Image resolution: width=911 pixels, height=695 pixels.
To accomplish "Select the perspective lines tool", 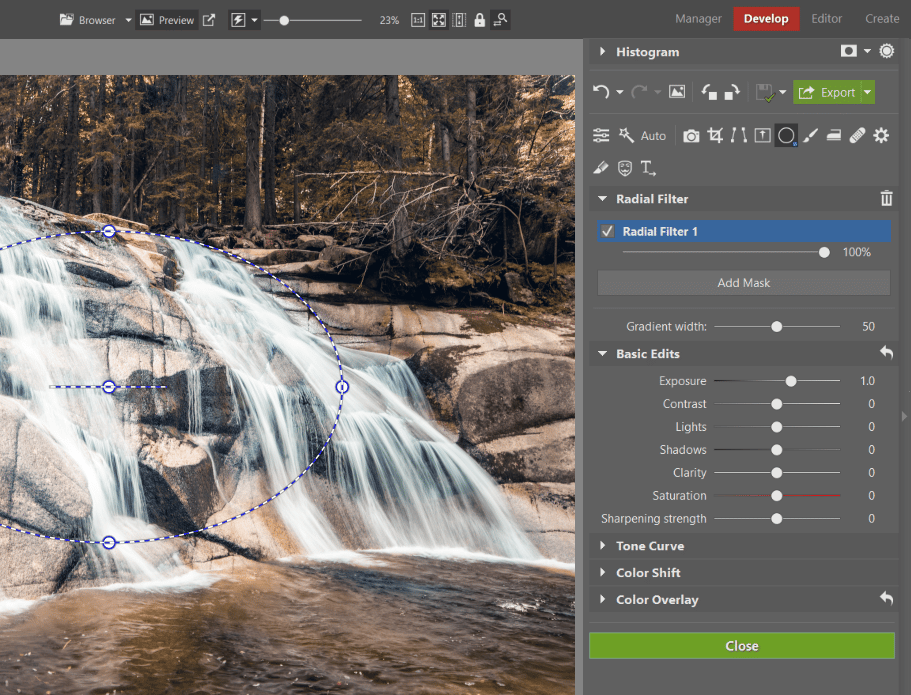I will coord(739,136).
